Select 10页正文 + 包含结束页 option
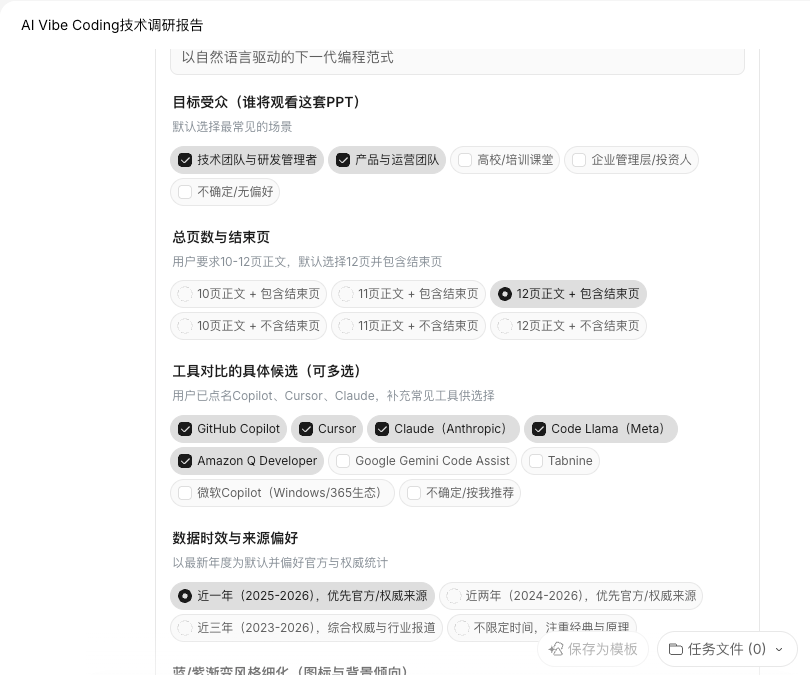810x675 pixels. click(248, 294)
